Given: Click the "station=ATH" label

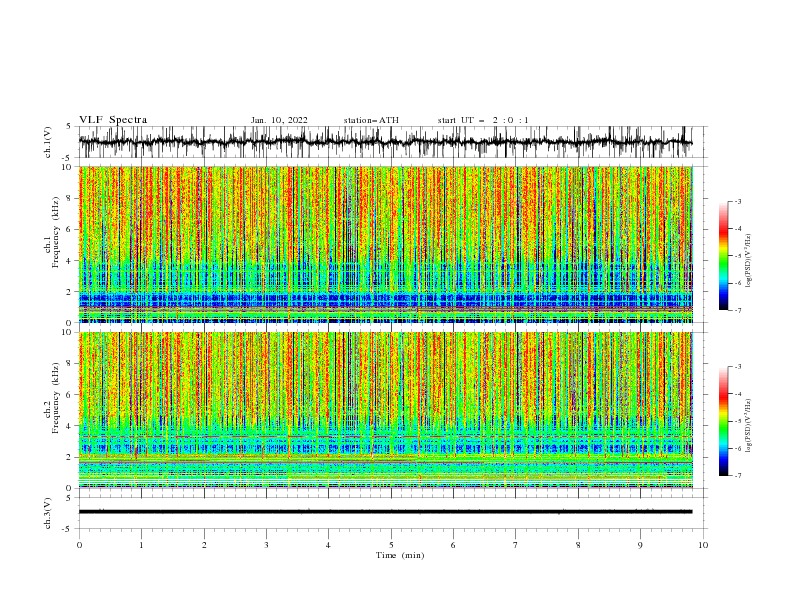Looking at the screenshot, I should point(371,120).
